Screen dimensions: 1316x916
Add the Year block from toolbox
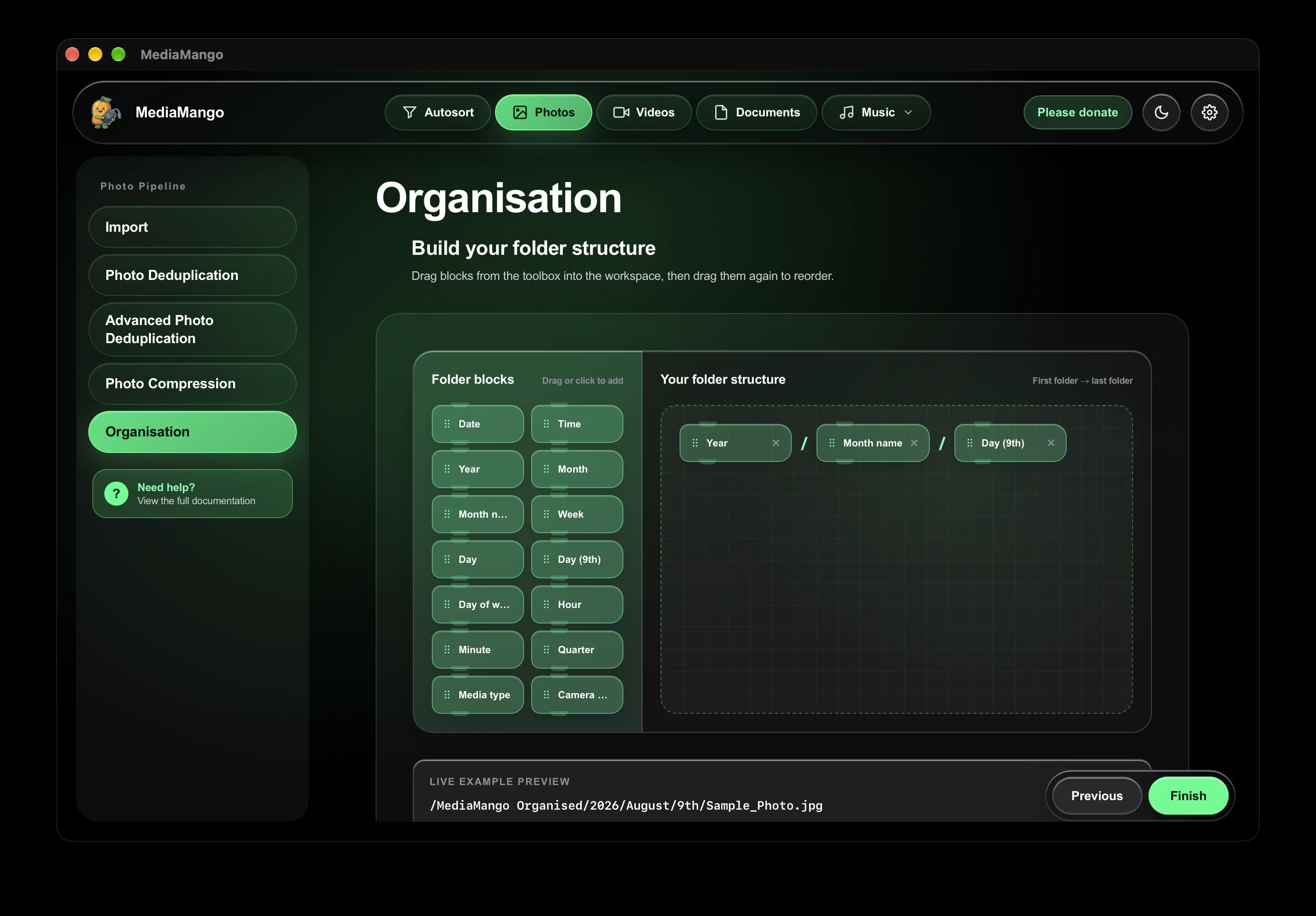tap(477, 469)
